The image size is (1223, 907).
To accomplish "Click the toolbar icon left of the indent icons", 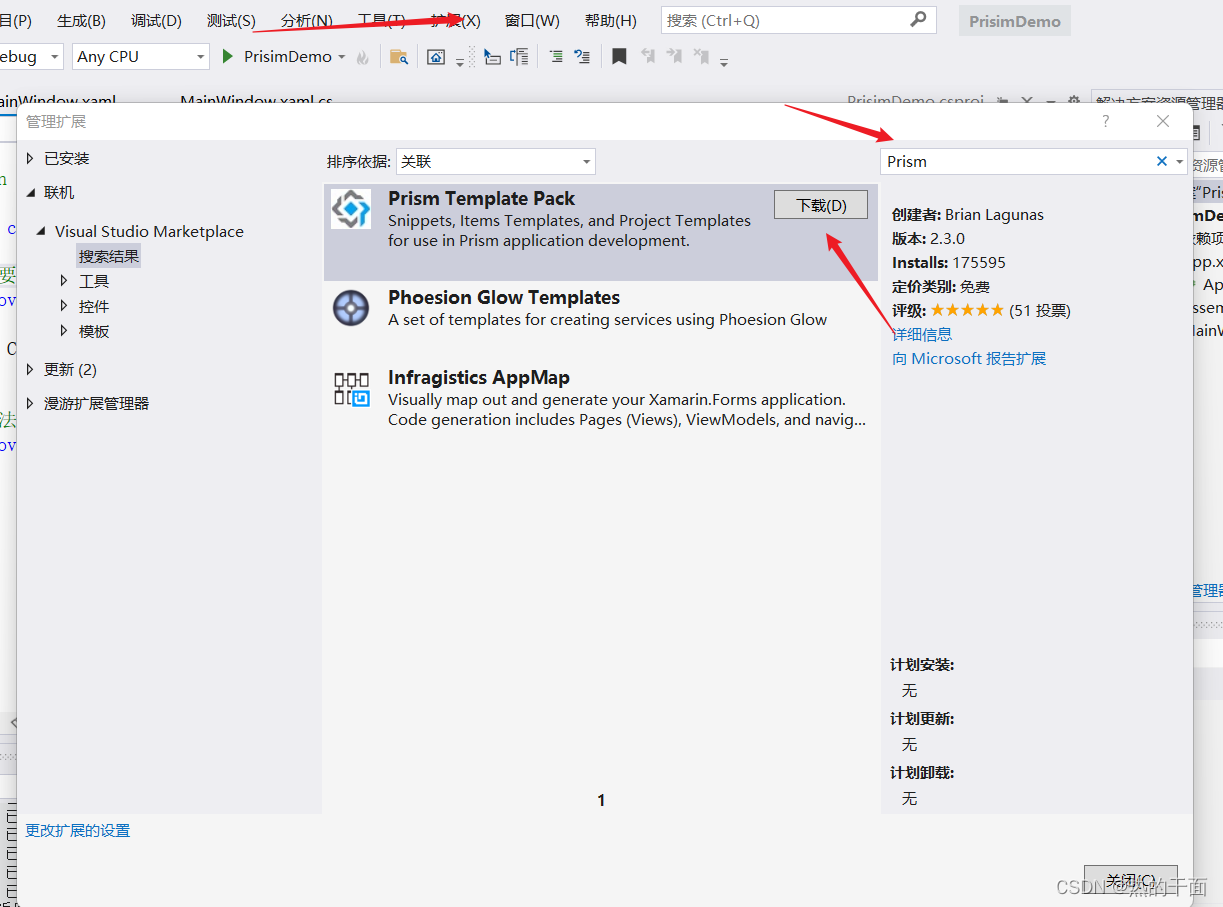I will click(x=519, y=57).
